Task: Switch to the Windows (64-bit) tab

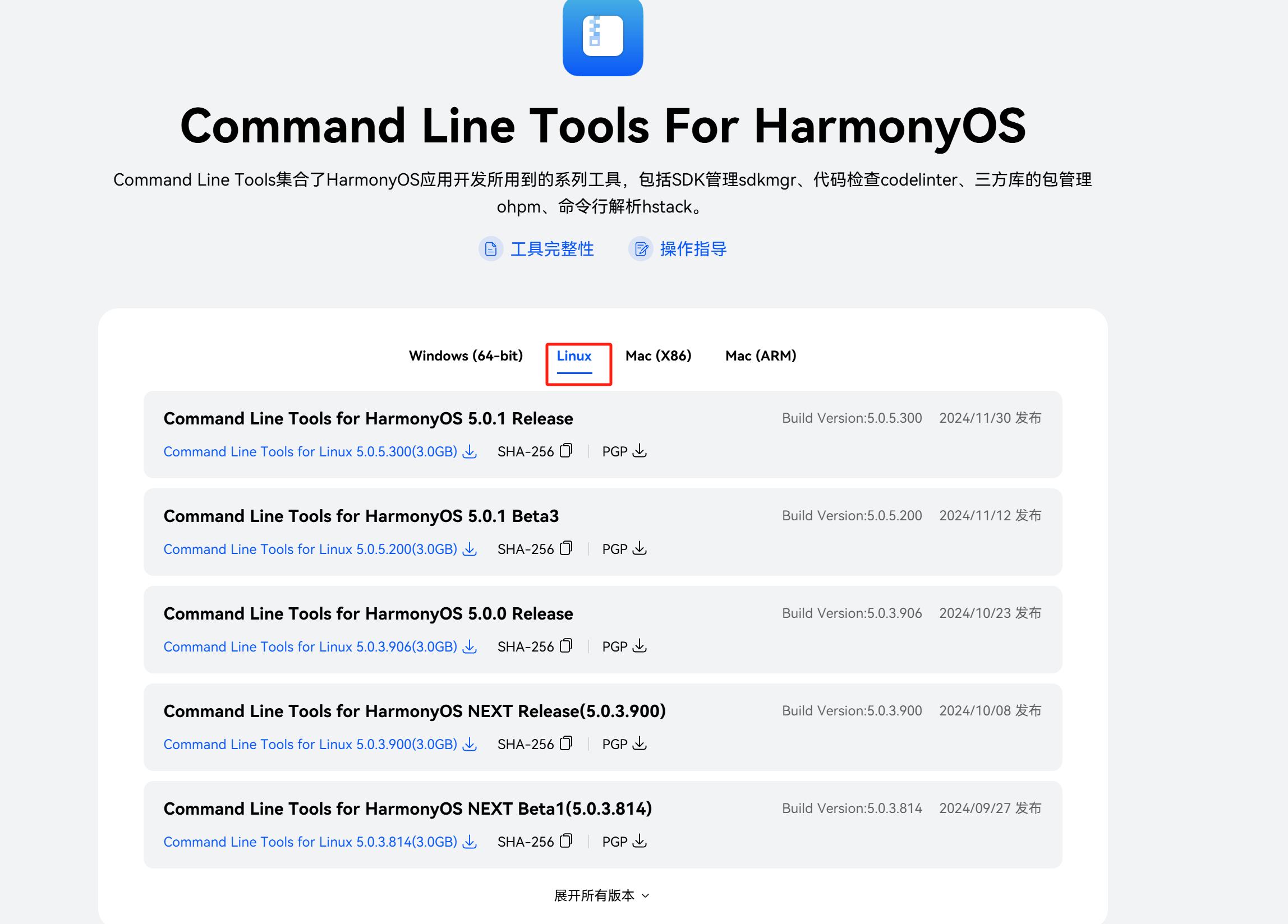Action: click(466, 356)
